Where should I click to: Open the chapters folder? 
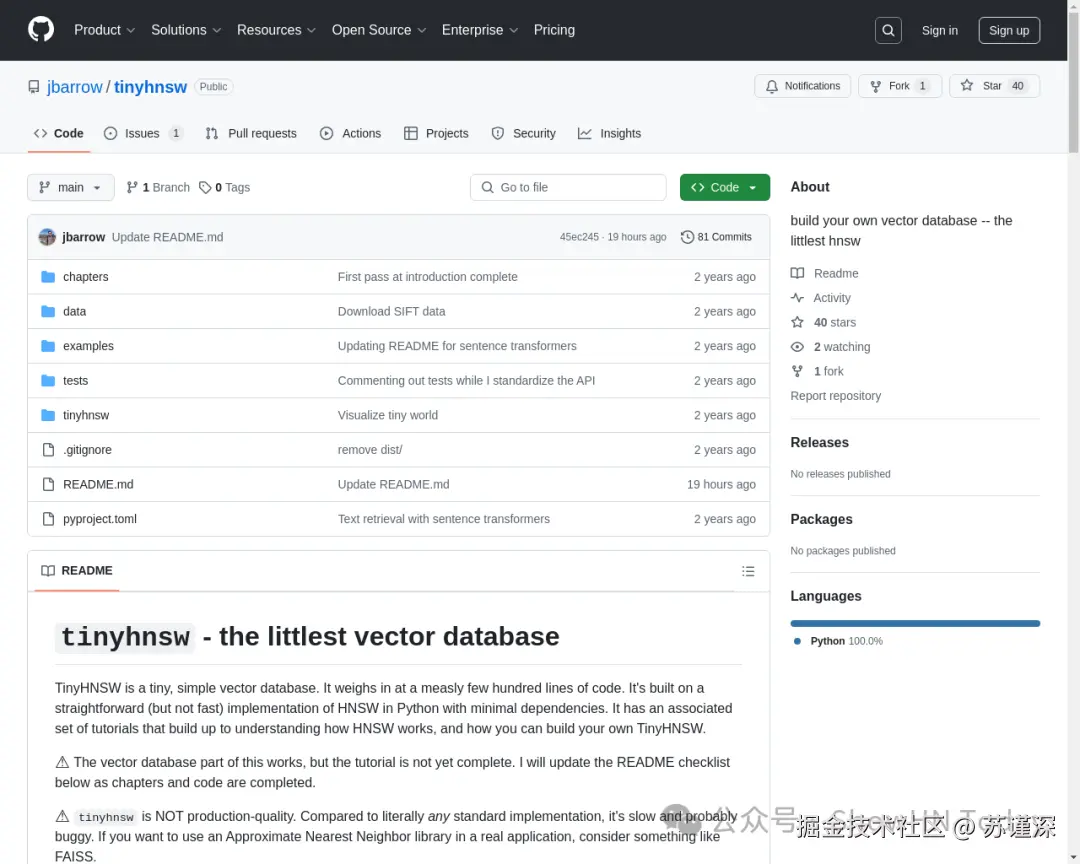85,276
